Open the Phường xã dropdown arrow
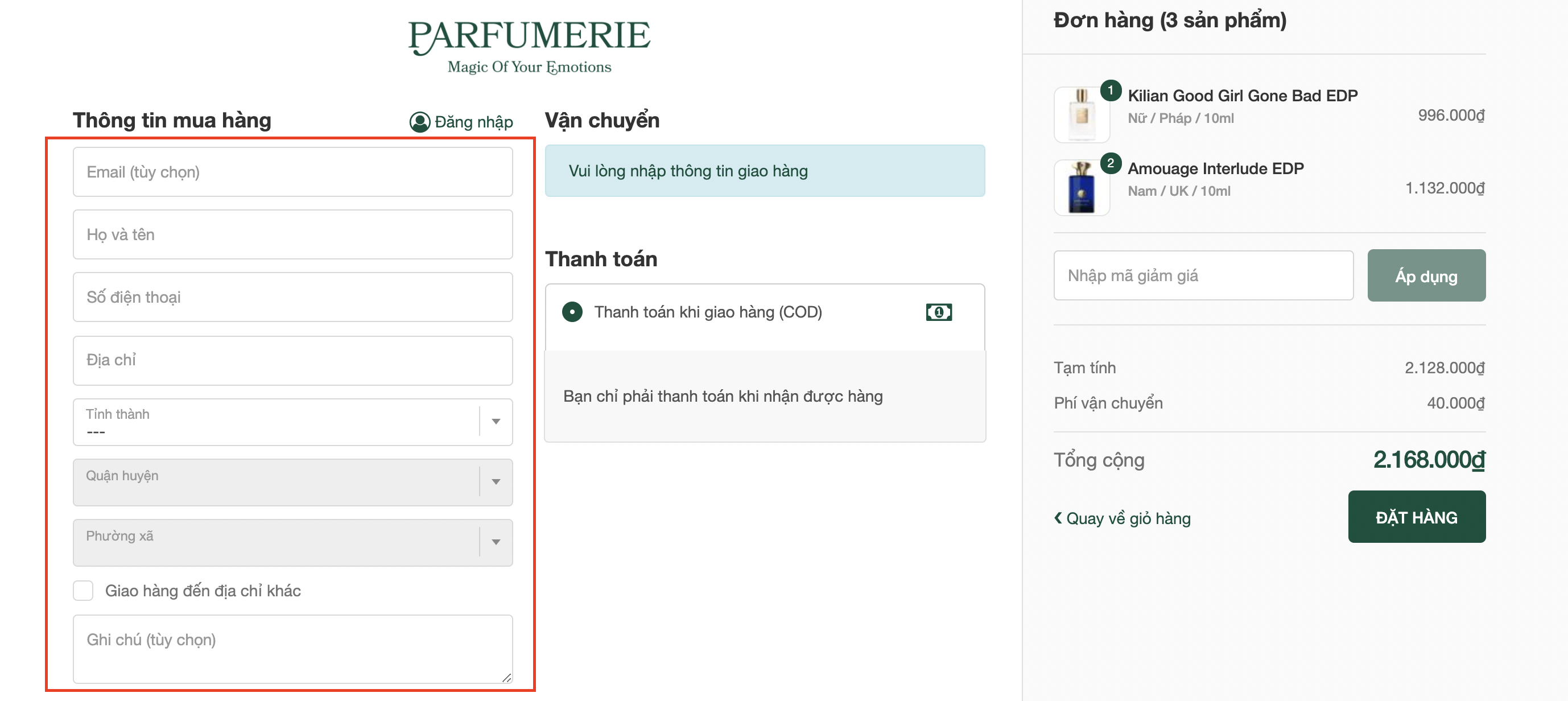Viewport: 1568px width, 701px height. point(496,542)
